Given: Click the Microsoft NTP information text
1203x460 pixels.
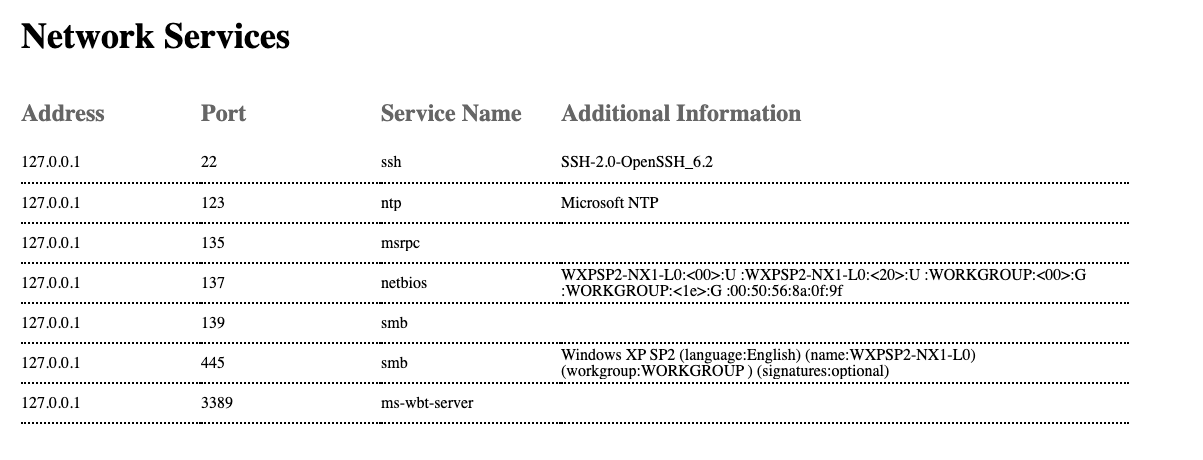Looking at the screenshot, I should click(609, 203).
